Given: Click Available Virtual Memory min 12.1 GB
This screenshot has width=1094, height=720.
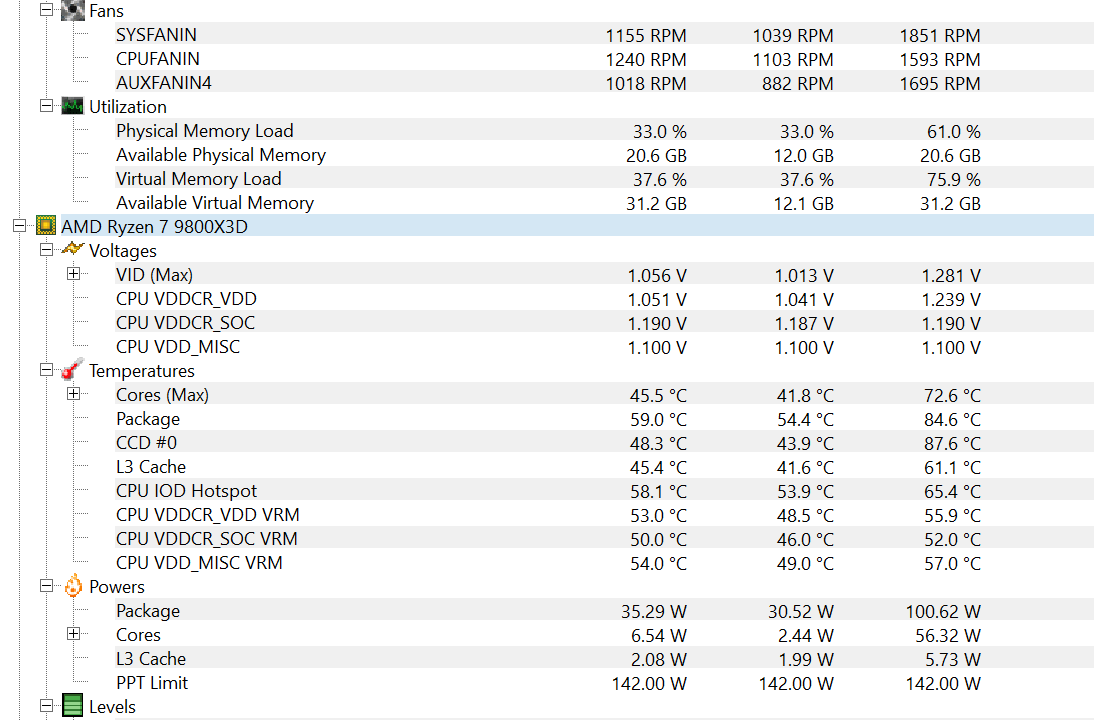Looking at the screenshot, I should coord(804,204).
